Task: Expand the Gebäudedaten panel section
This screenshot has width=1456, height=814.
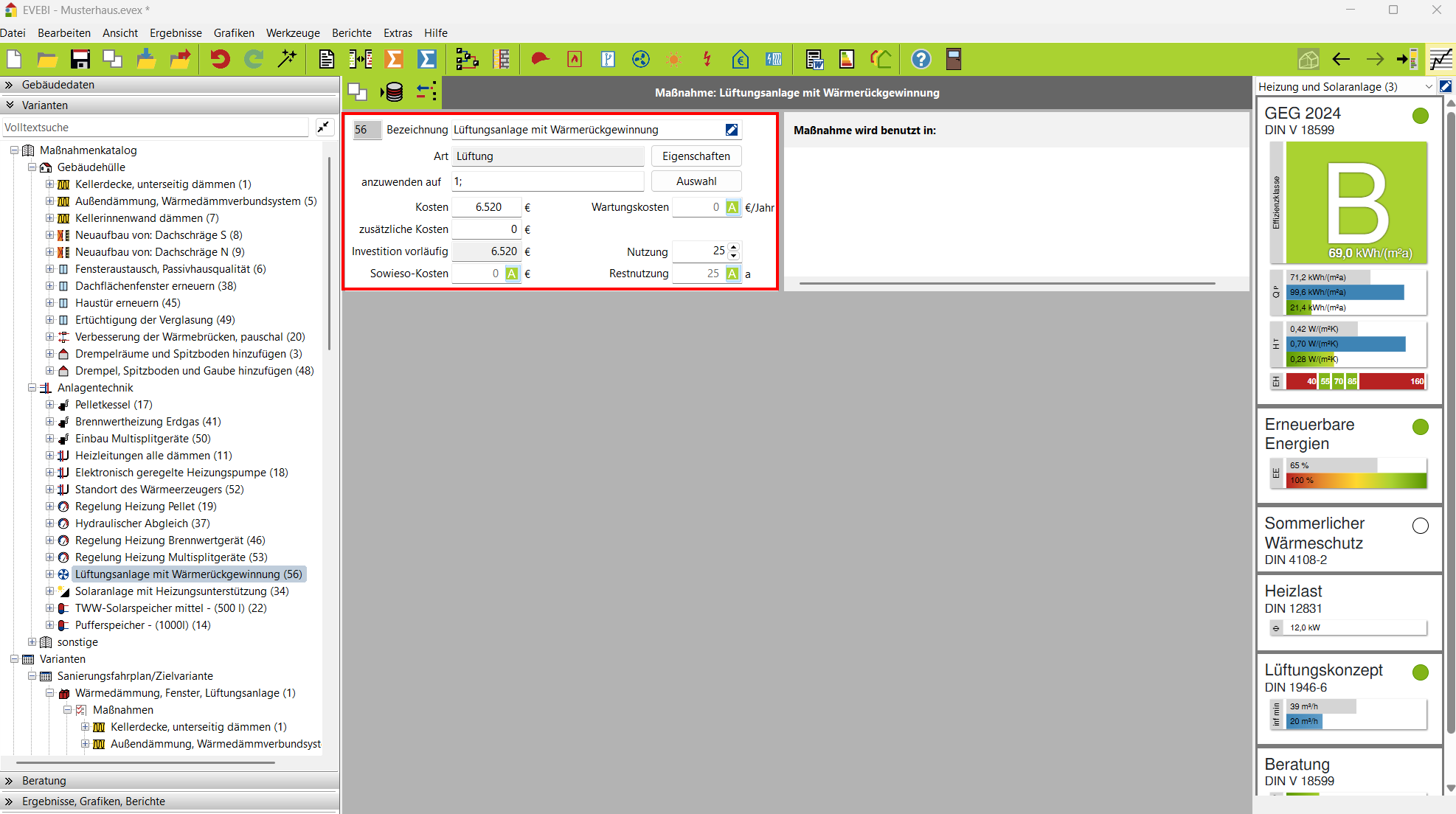Action: coord(10,85)
